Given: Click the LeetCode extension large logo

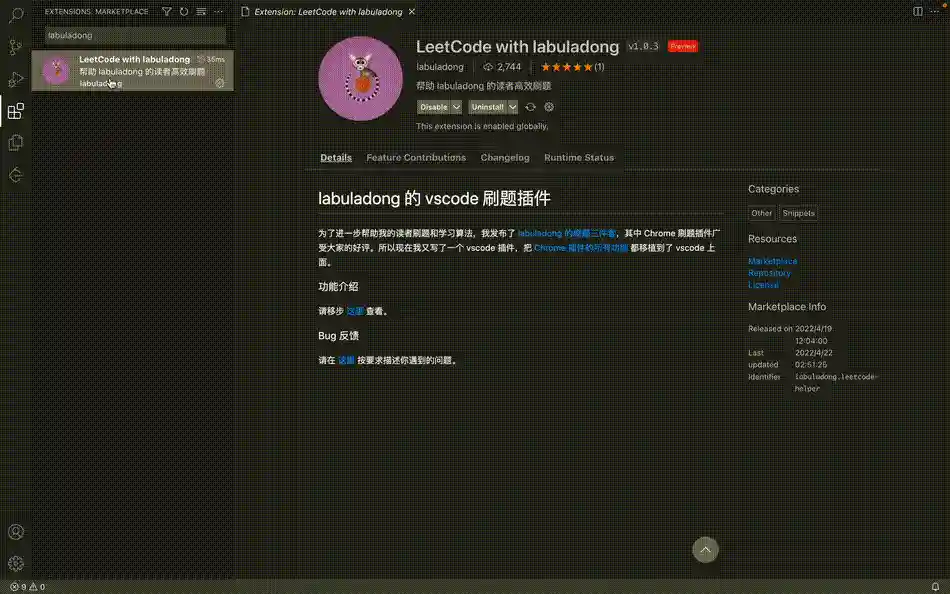Looking at the screenshot, I should pos(360,78).
